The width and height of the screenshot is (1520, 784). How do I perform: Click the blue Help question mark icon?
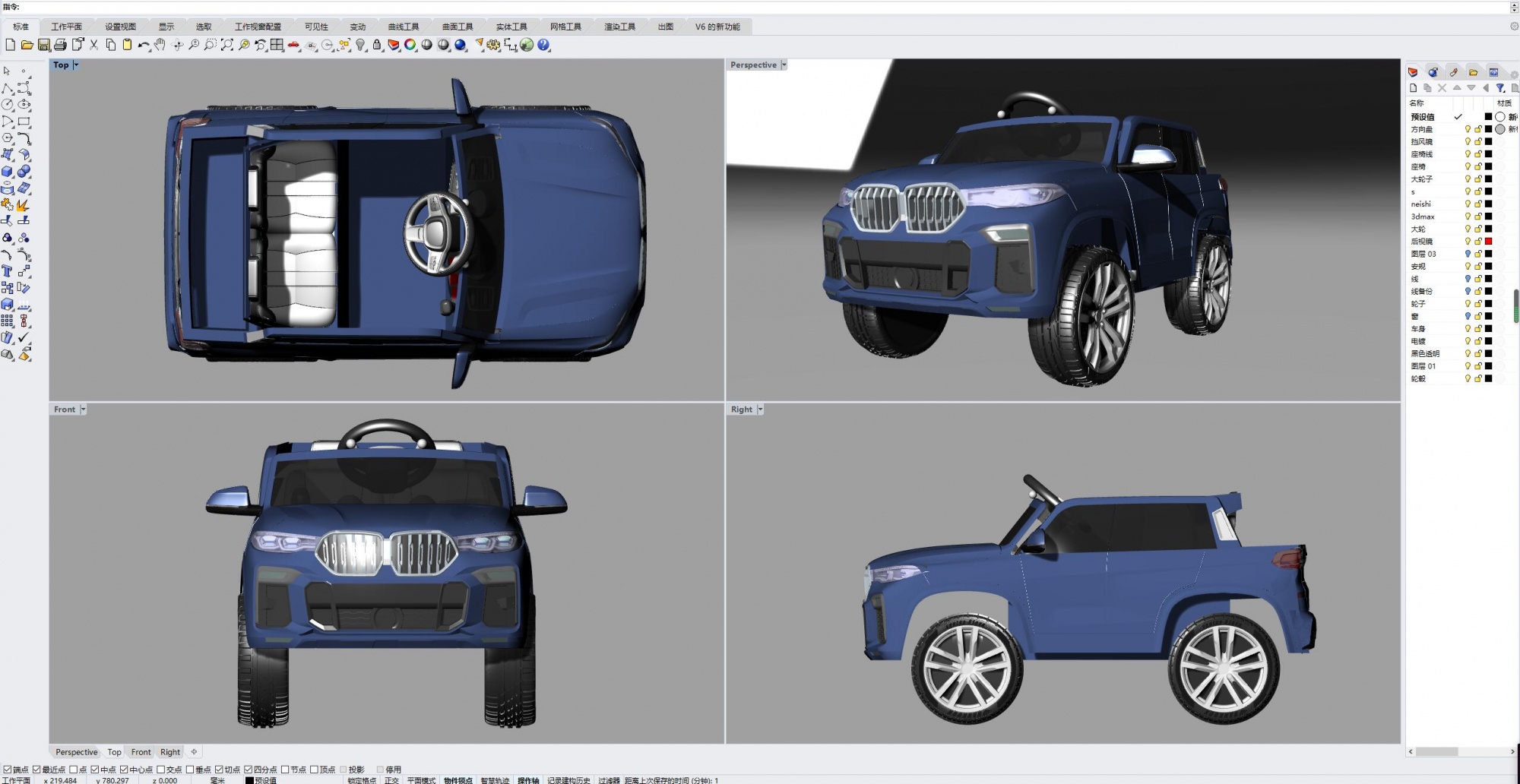(543, 45)
